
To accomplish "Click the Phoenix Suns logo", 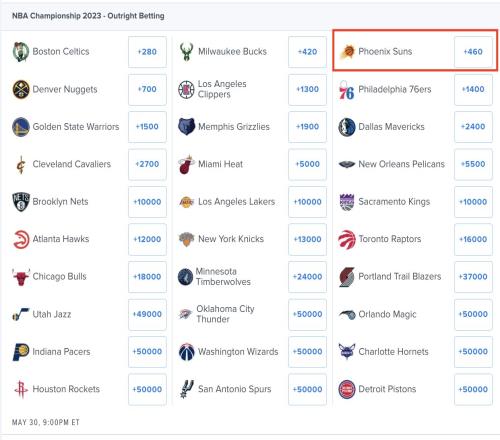I will pyautogui.click(x=347, y=52).
